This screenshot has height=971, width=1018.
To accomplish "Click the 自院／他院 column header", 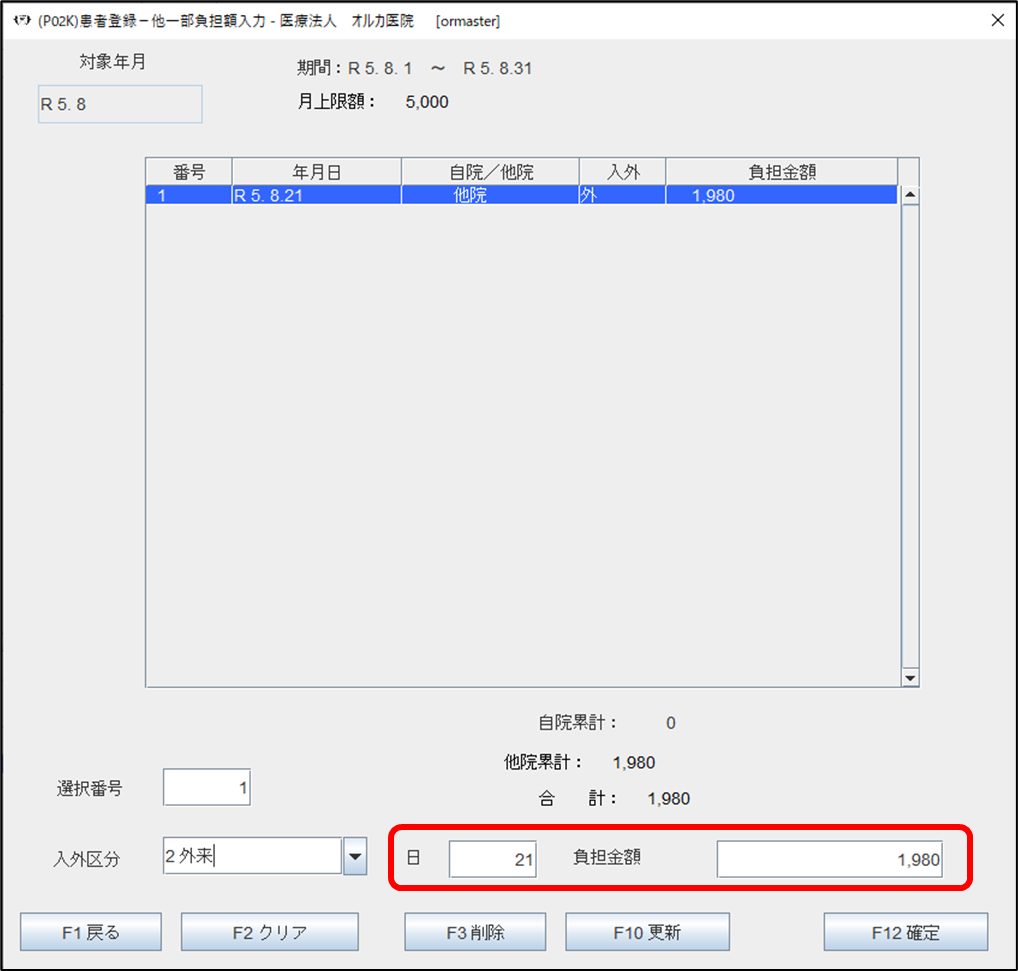I will pos(490,172).
